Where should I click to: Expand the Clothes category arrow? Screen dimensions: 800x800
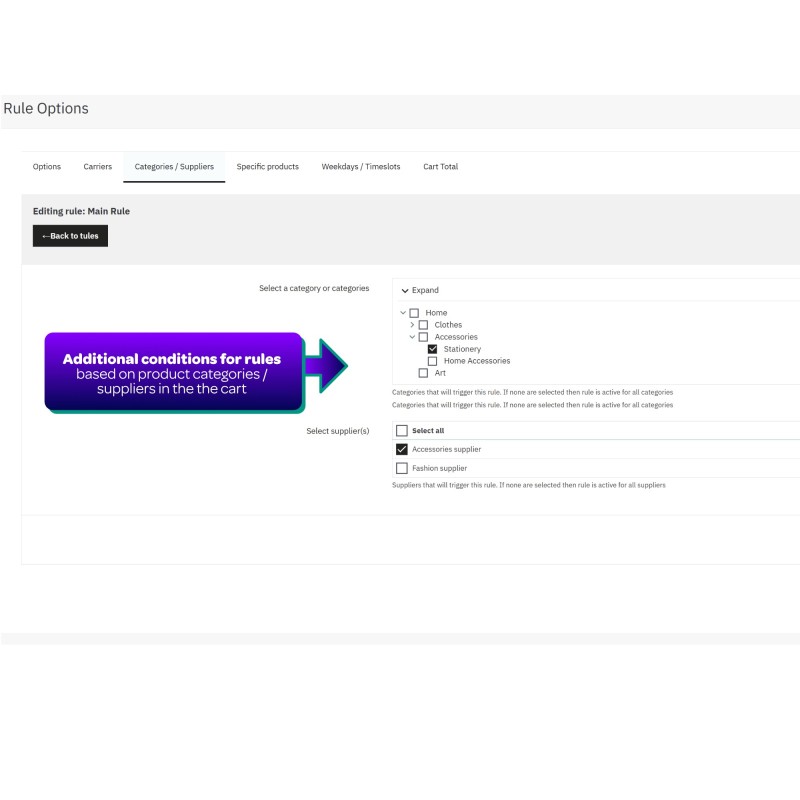[x=412, y=324]
